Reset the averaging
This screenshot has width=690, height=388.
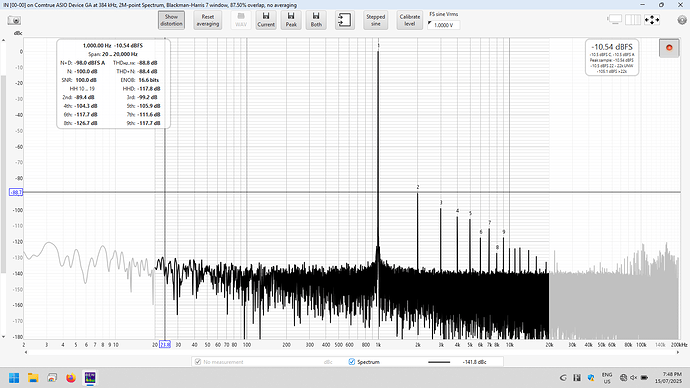coord(208,20)
